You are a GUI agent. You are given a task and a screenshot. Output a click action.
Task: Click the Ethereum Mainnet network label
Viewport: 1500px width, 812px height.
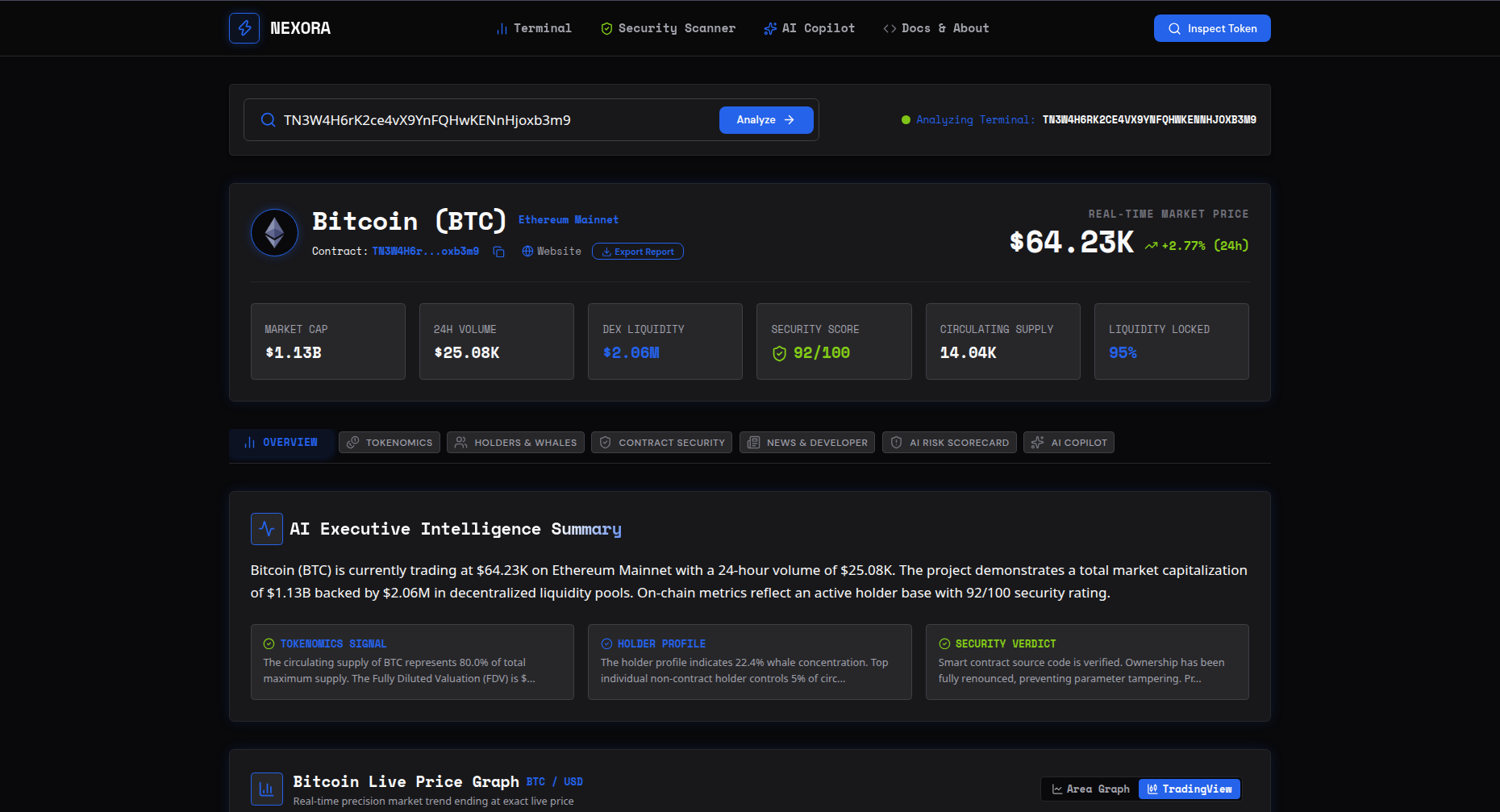click(569, 219)
